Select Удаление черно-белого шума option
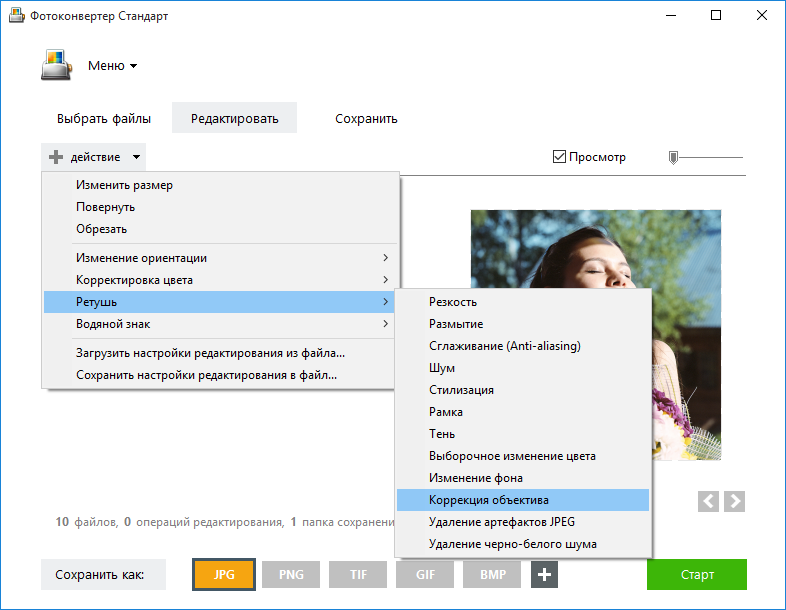Image resolution: width=786 pixels, height=610 pixels. 523,544
